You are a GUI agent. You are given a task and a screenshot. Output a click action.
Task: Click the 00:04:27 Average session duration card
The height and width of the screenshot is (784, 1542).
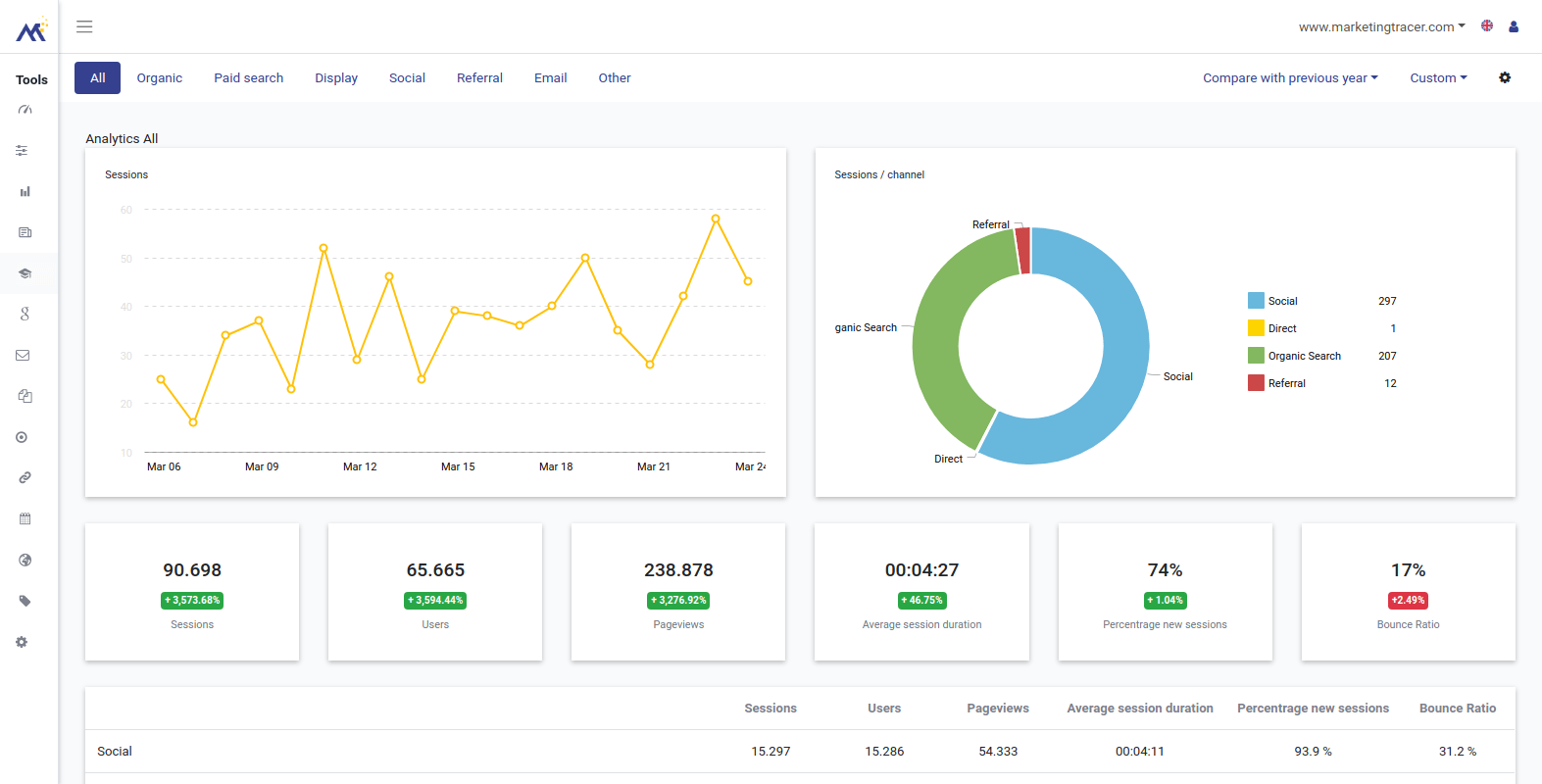click(921, 592)
